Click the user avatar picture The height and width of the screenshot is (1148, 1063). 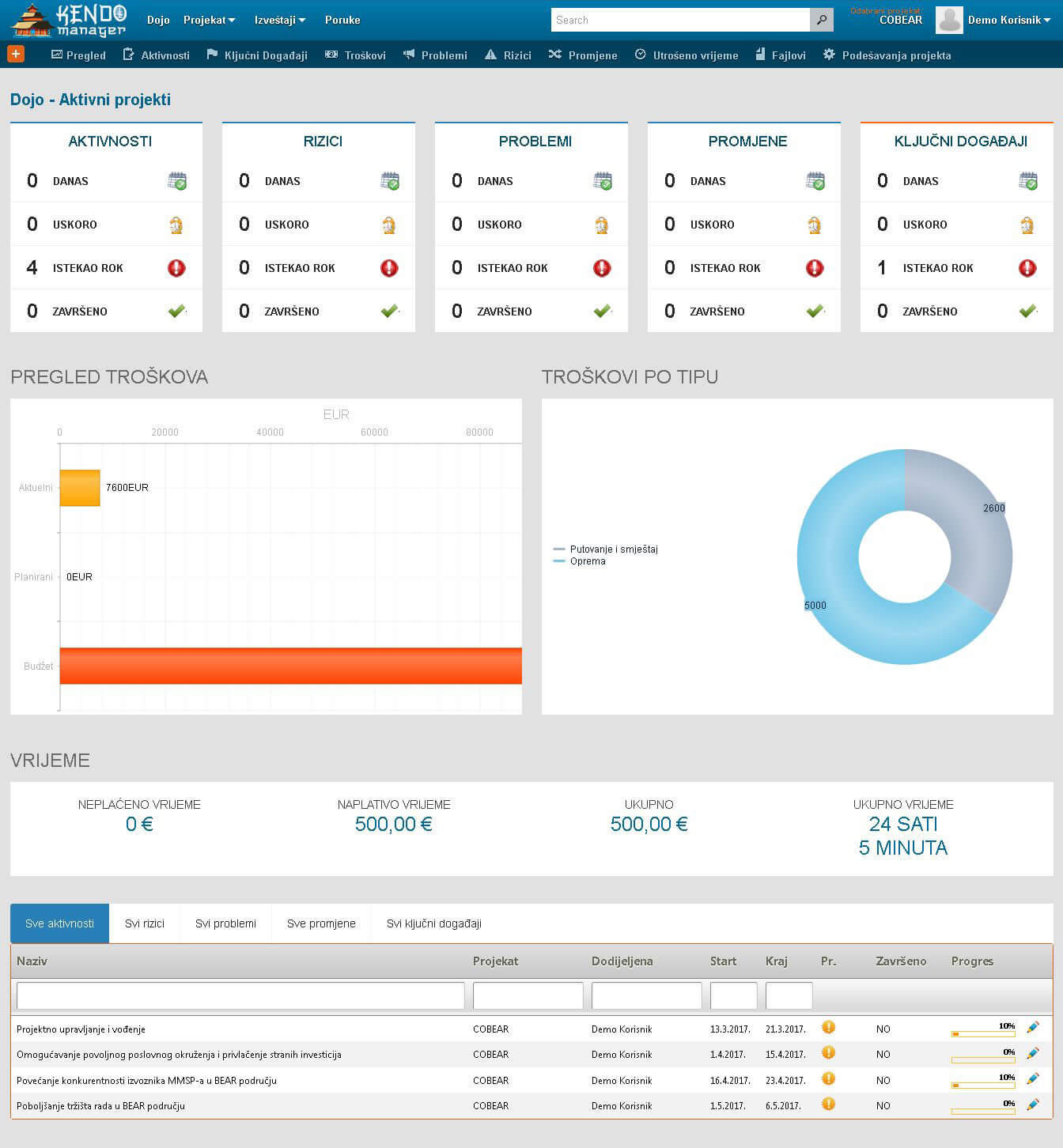point(949,20)
